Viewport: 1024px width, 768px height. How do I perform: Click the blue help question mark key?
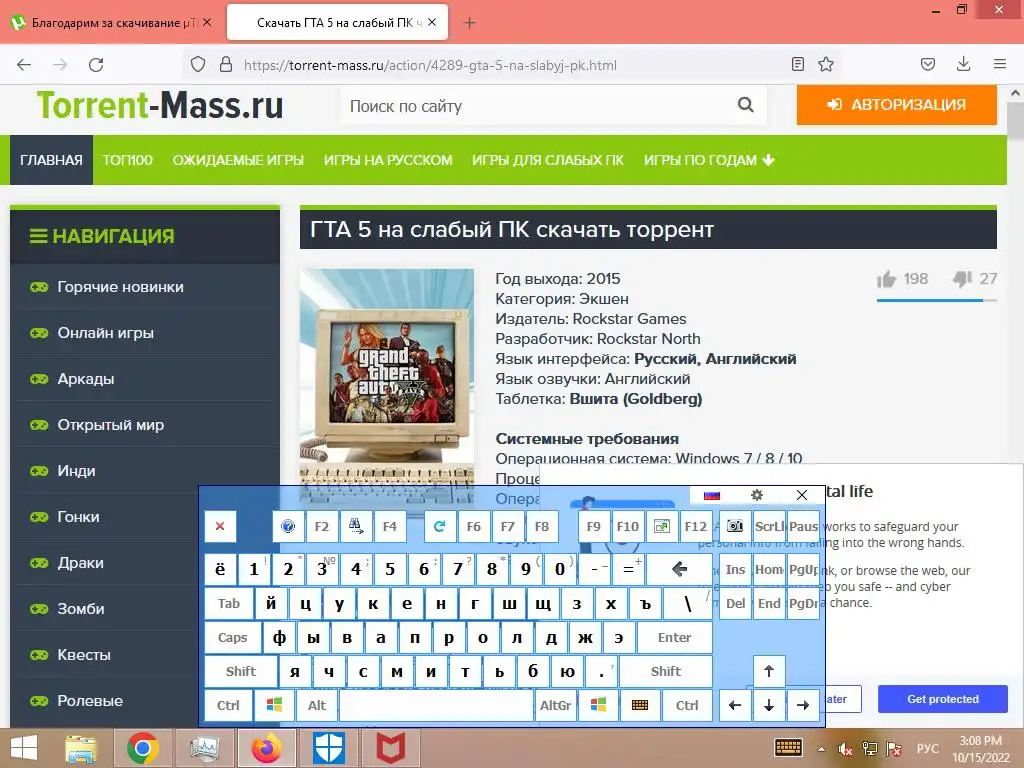(288, 526)
